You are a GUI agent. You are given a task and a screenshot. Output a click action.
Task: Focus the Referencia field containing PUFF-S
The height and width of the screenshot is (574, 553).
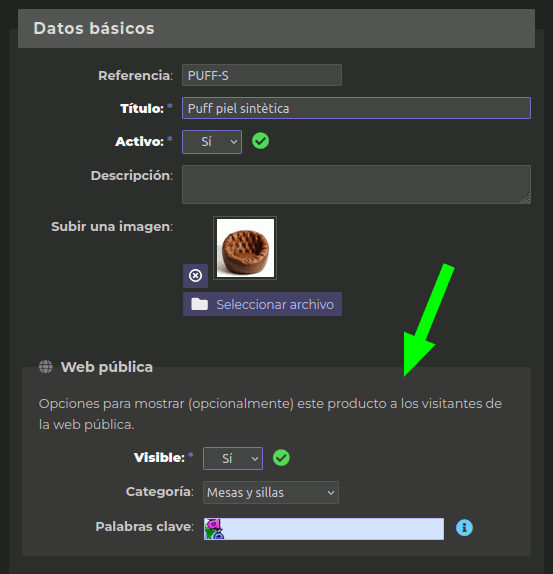pyautogui.click(x=262, y=75)
